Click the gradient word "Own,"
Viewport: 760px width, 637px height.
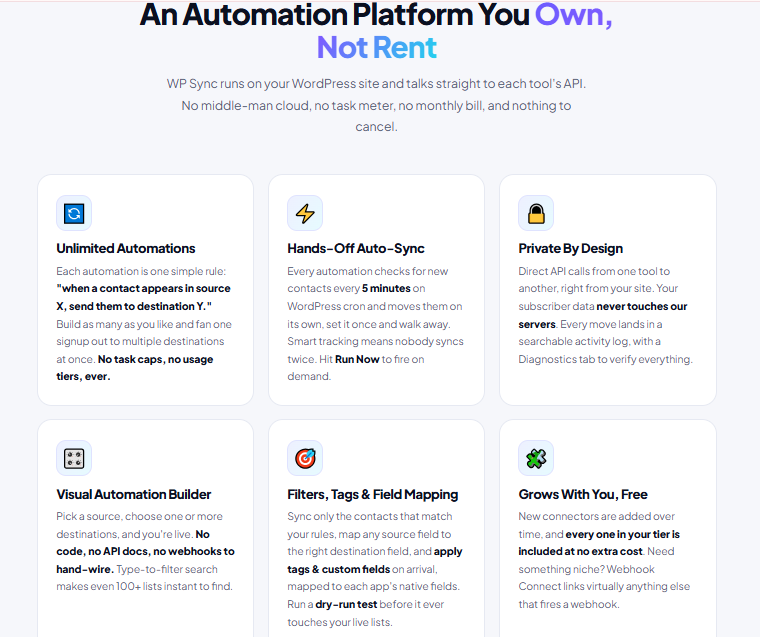(573, 15)
